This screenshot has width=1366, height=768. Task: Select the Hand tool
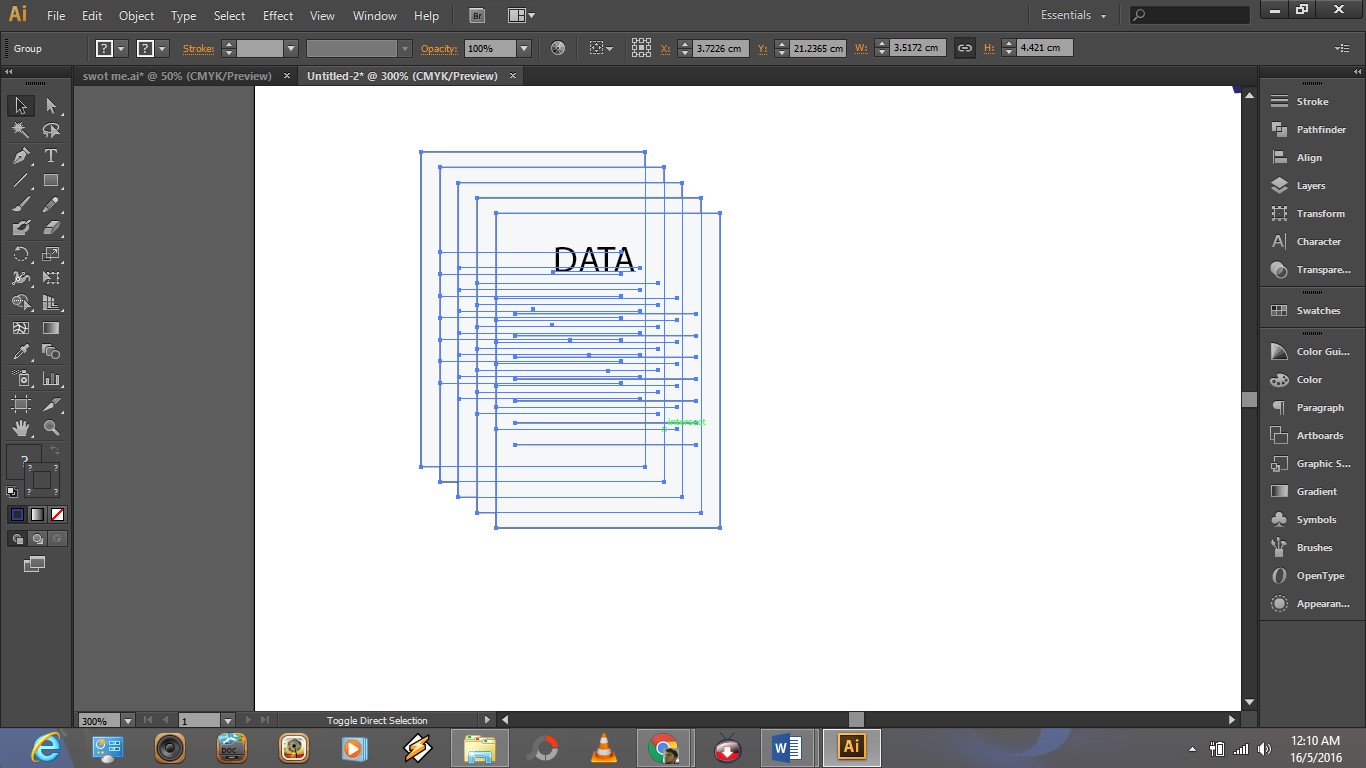(x=20, y=428)
